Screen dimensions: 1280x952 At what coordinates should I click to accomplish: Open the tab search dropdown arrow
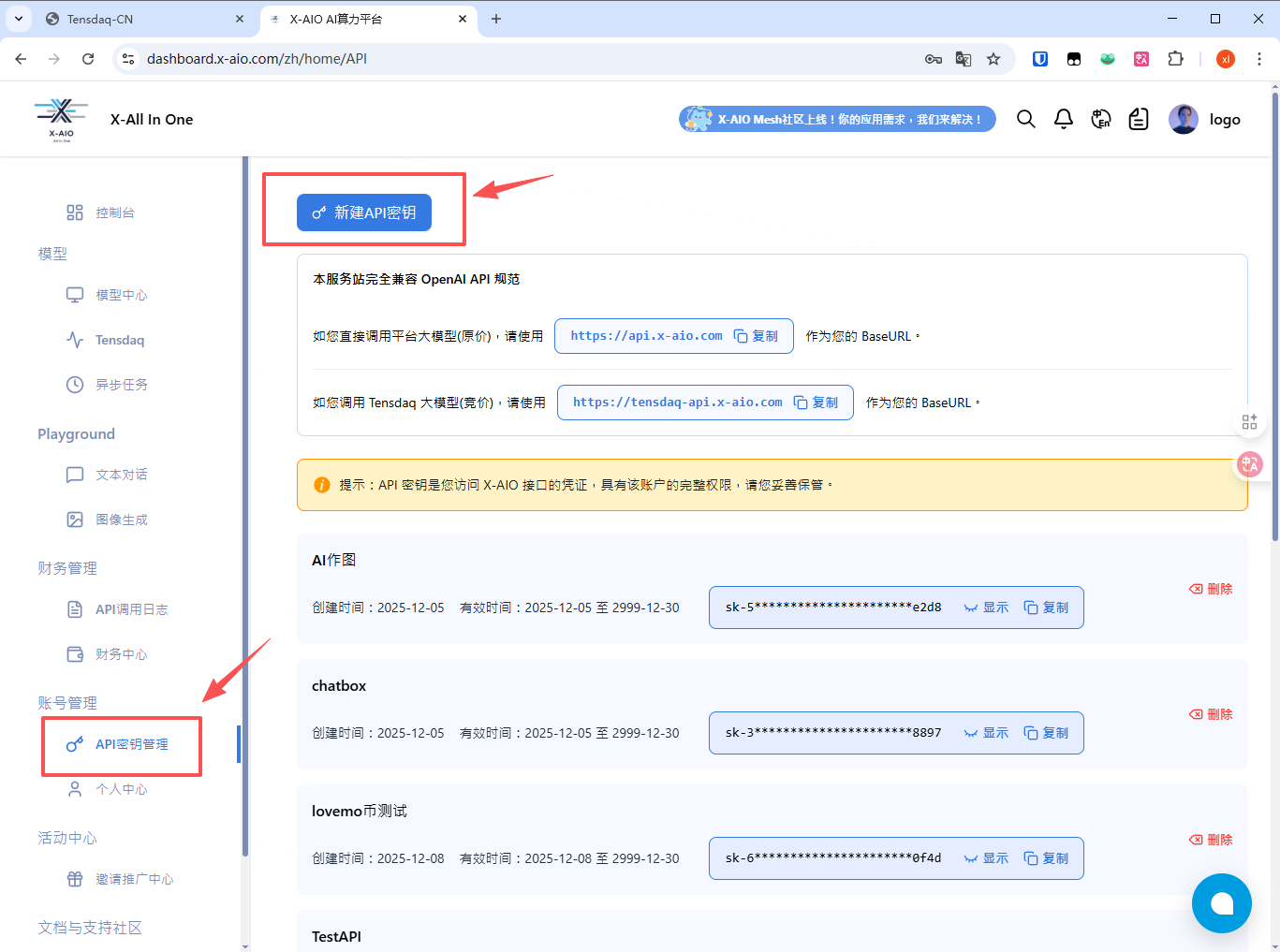tap(18, 19)
